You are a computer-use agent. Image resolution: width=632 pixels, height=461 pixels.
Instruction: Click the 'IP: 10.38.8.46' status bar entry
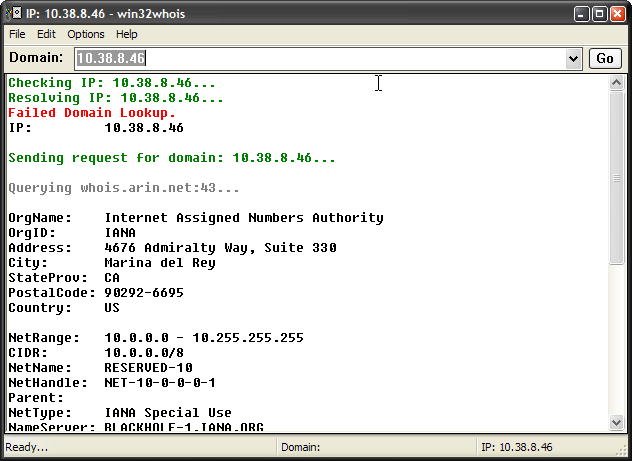pos(517,447)
